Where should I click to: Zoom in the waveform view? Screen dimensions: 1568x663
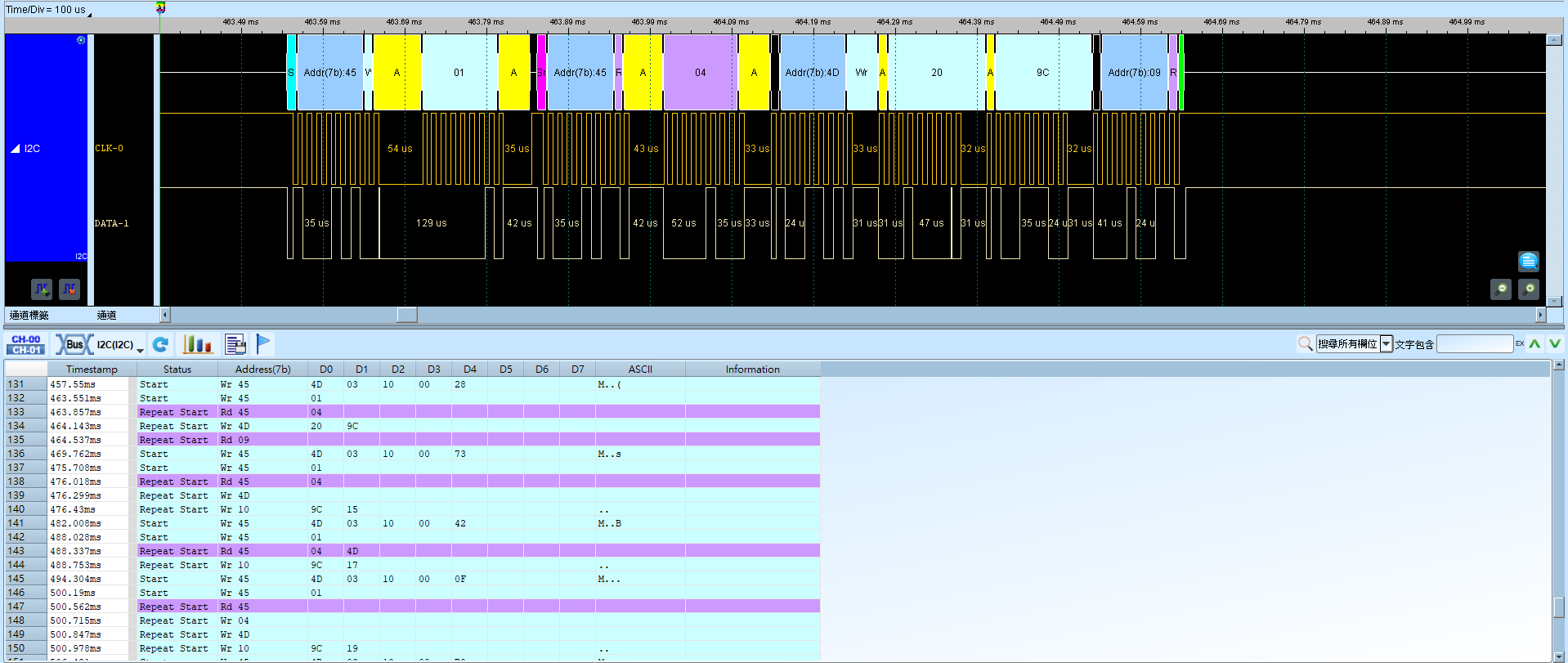tap(1529, 289)
